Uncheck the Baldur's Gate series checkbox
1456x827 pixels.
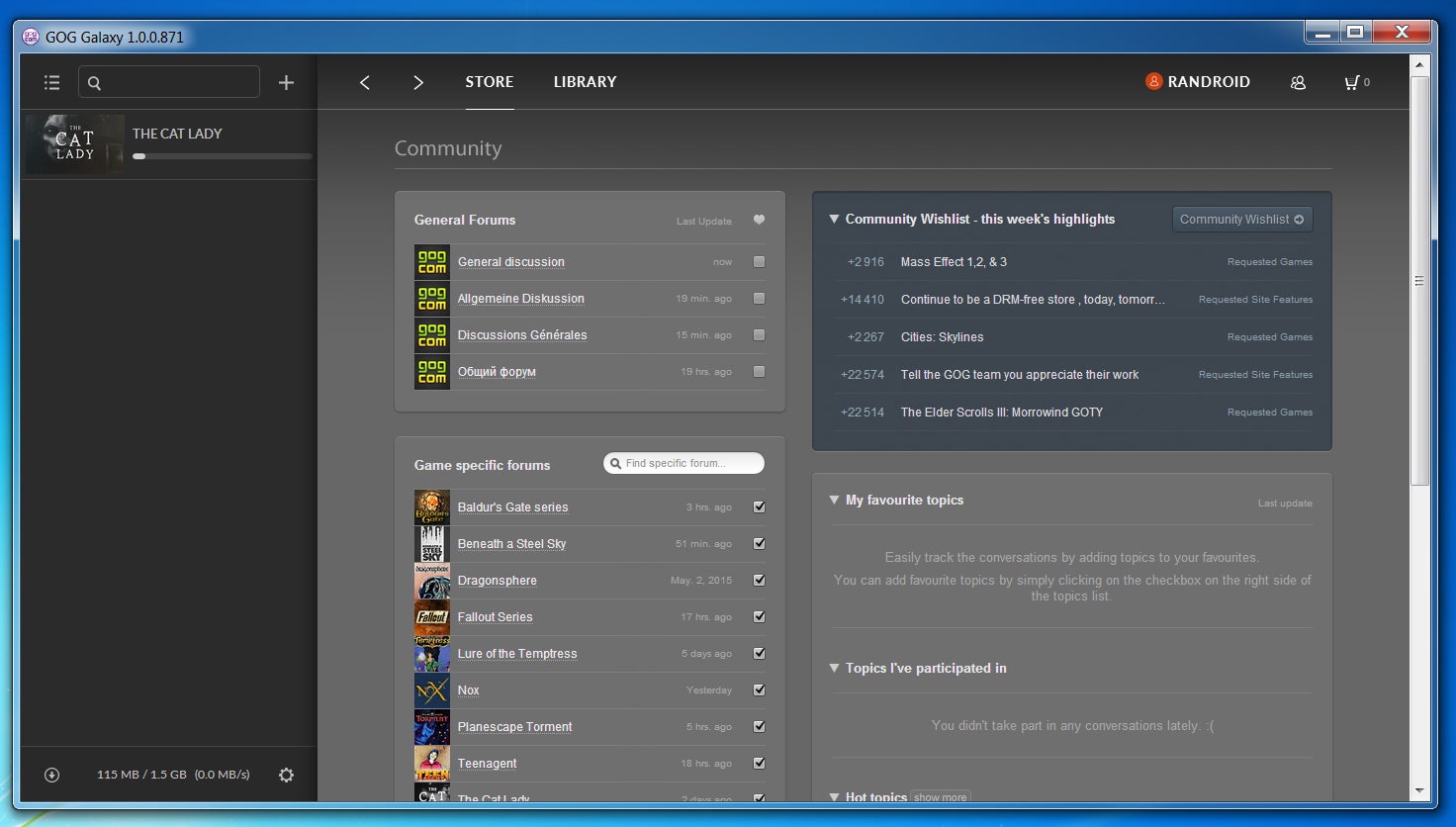click(x=759, y=507)
